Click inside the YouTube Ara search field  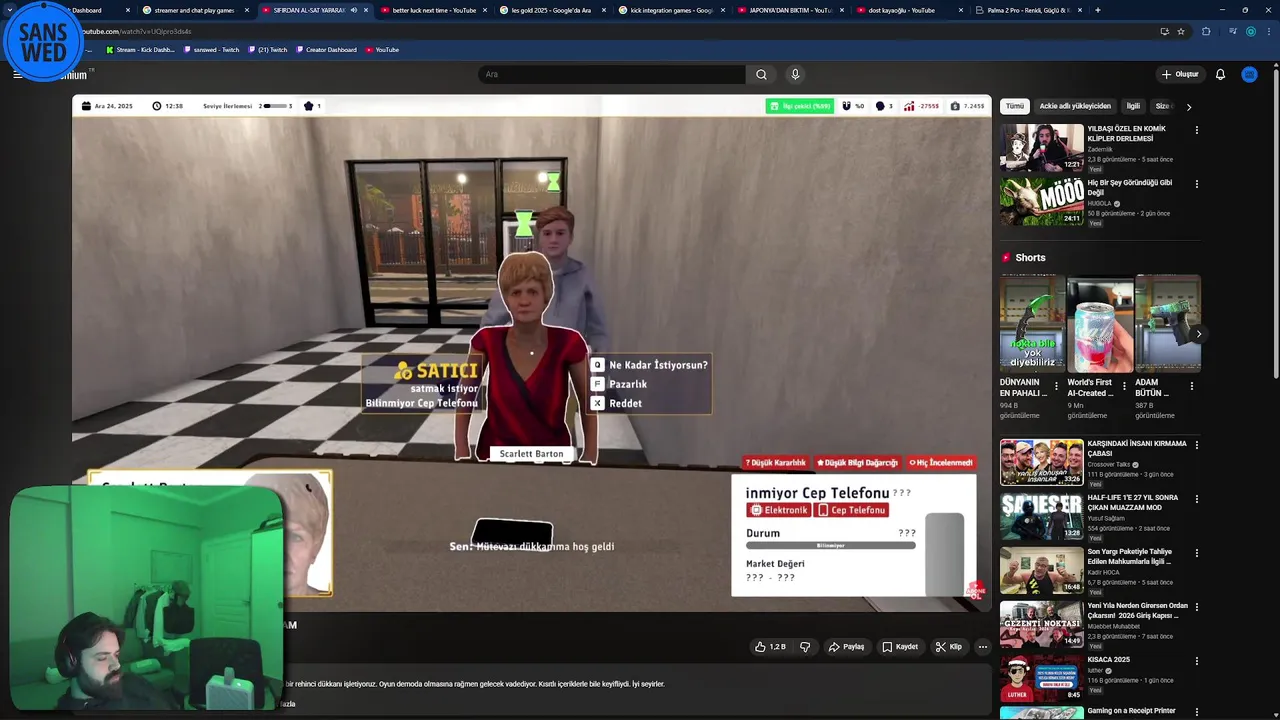coord(612,74)
